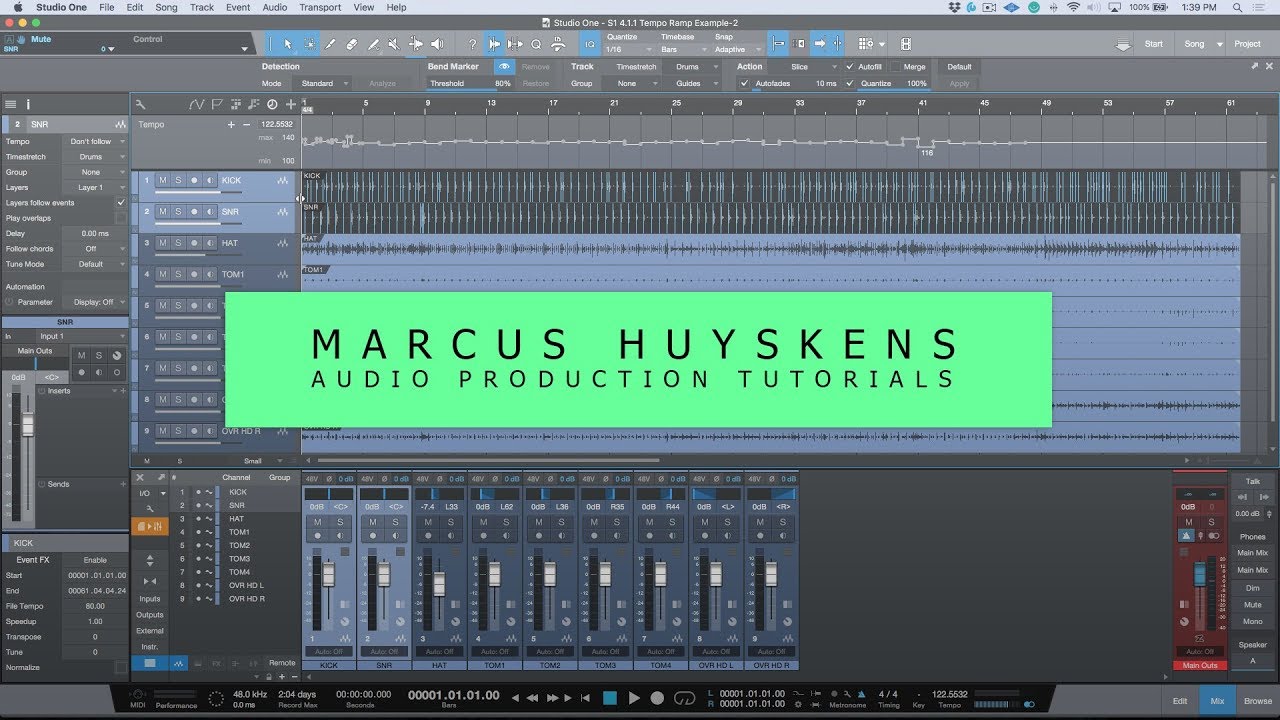
Task: Open Track Timestretch Drums dropdown
Action: [692, 67]
